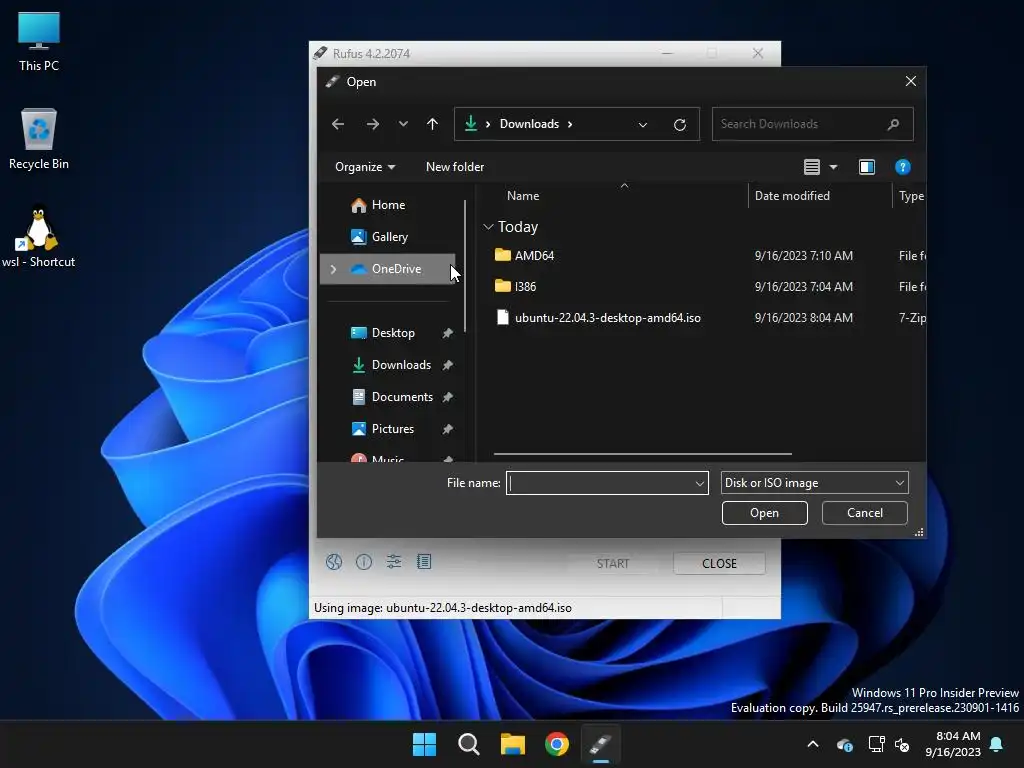Open File Explorer from the taskbar
This screenshot has width=1024, height=768.
(x=513, y=744)
